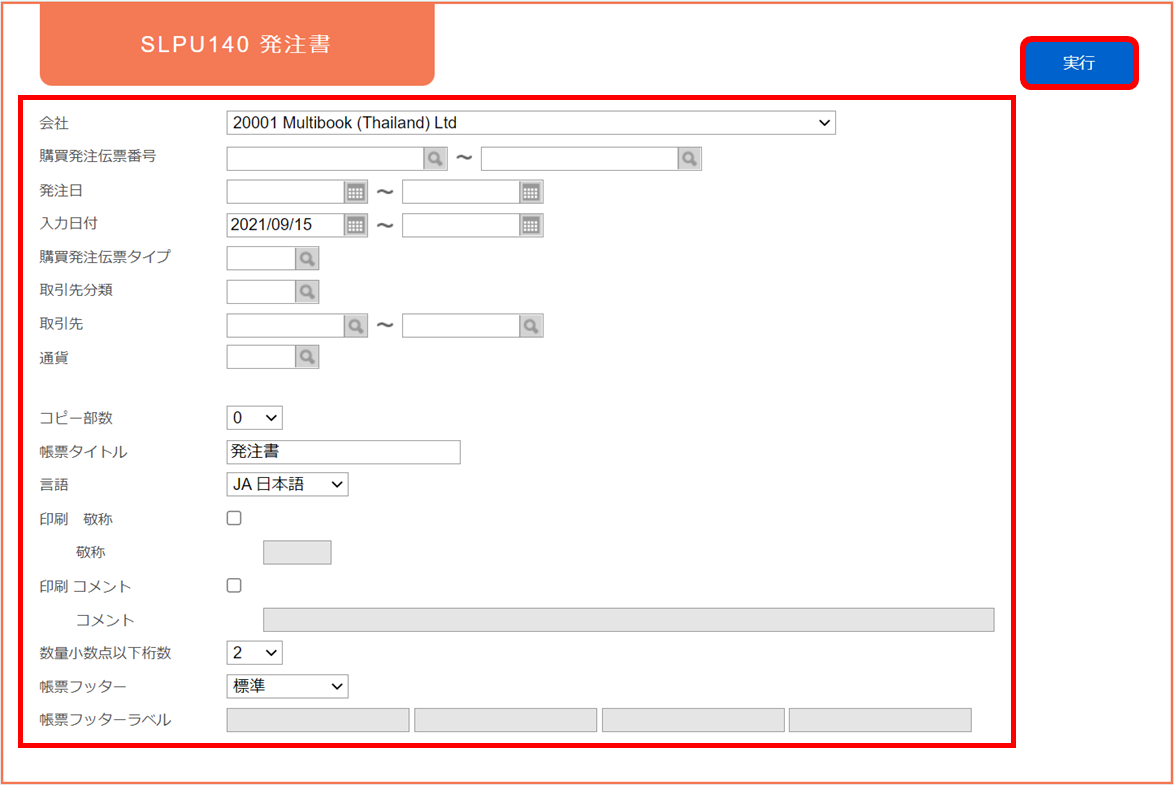The height and width of the screenshot is (785, 1174).
Task: Click the first 帳票フッターラベル box
Action: (x=318, y=720)
